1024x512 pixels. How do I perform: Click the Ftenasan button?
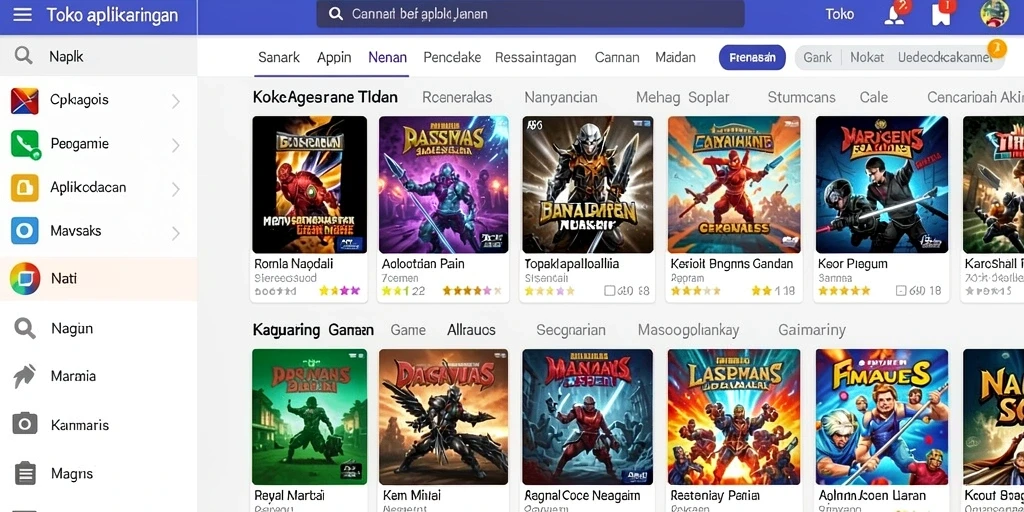click(752, 57)
